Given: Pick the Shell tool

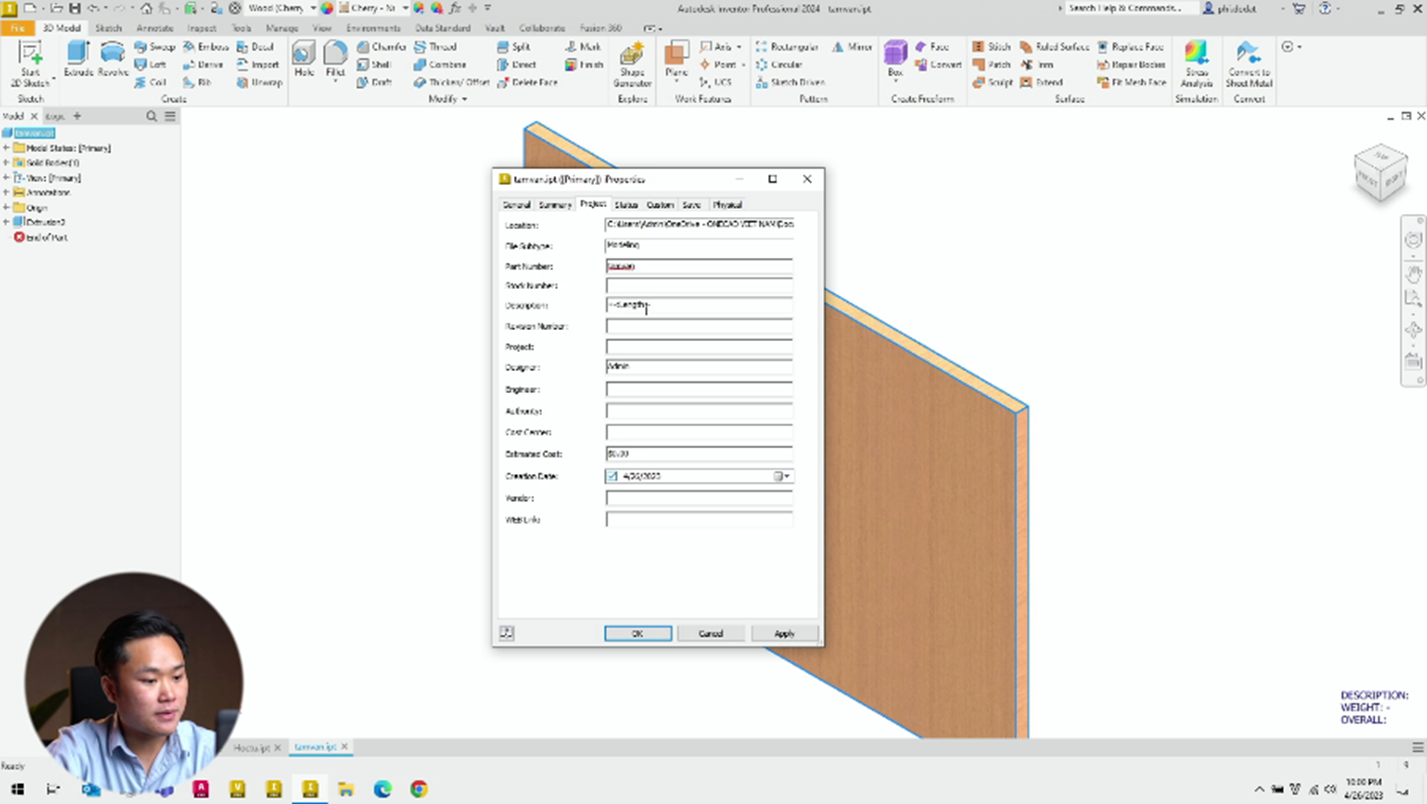Looking at the screenshot, I should tap(374, 65).
